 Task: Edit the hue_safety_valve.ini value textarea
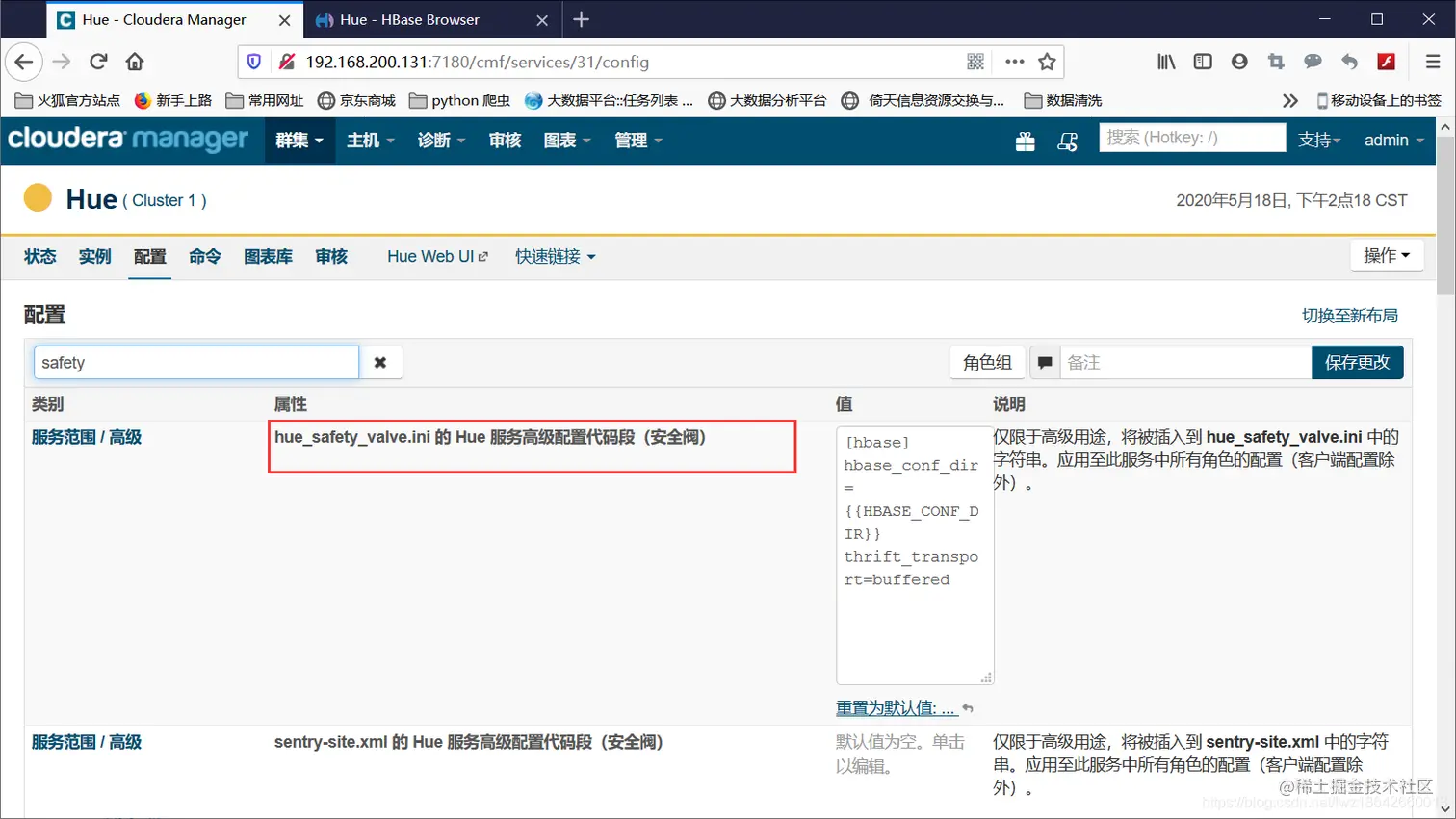tap(915, 555)
